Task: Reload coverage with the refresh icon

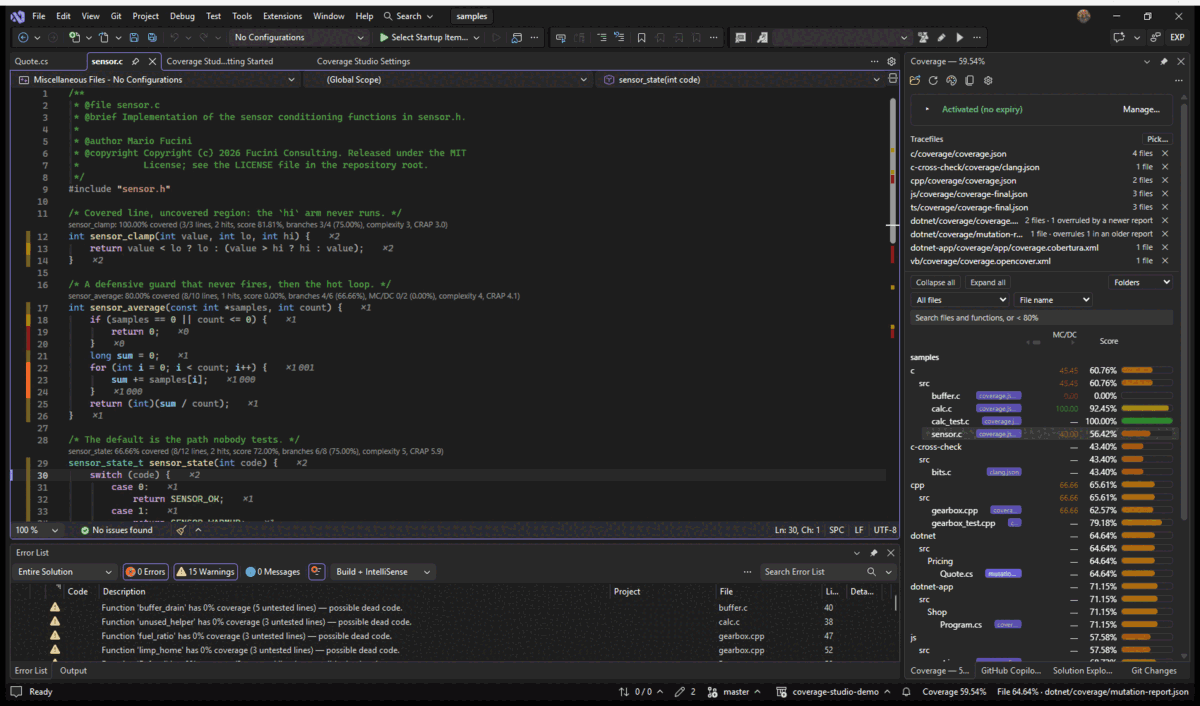Action: [933, 80]
